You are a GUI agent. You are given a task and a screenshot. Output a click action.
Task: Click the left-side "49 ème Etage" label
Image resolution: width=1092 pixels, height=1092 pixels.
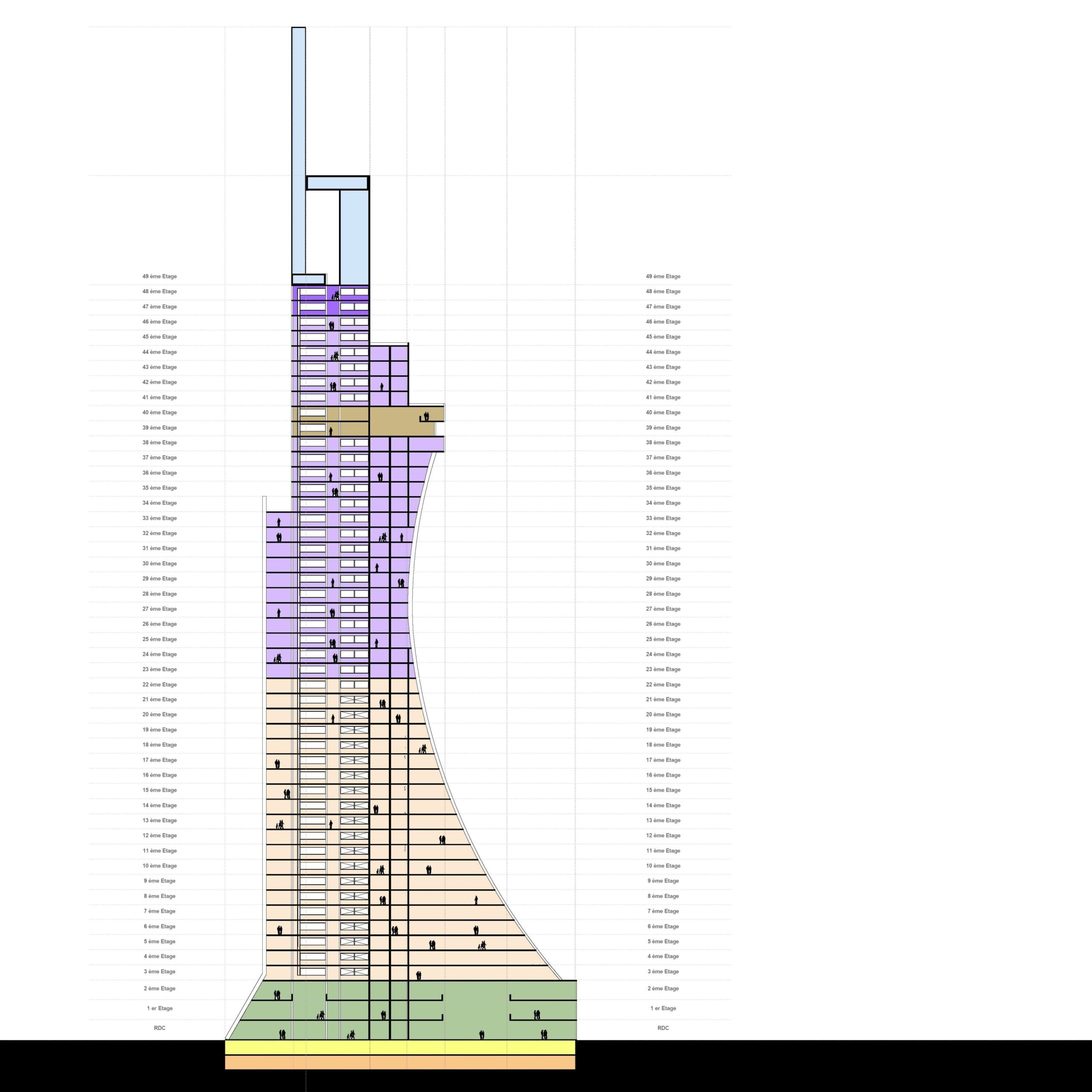point(160,276)
